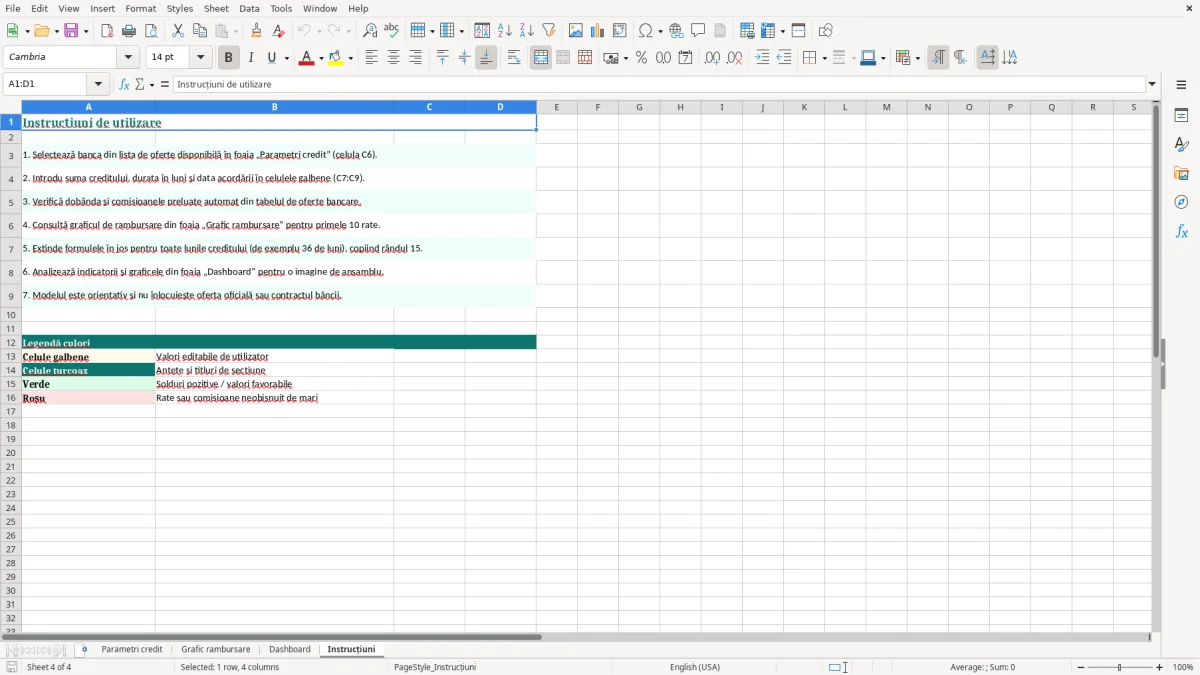Image resolution: width=1200 pixels, height=675 pixels.
Task: Activate Clone Formatting paintbrush
Action: pyautogui.click(x=257, y=31)
